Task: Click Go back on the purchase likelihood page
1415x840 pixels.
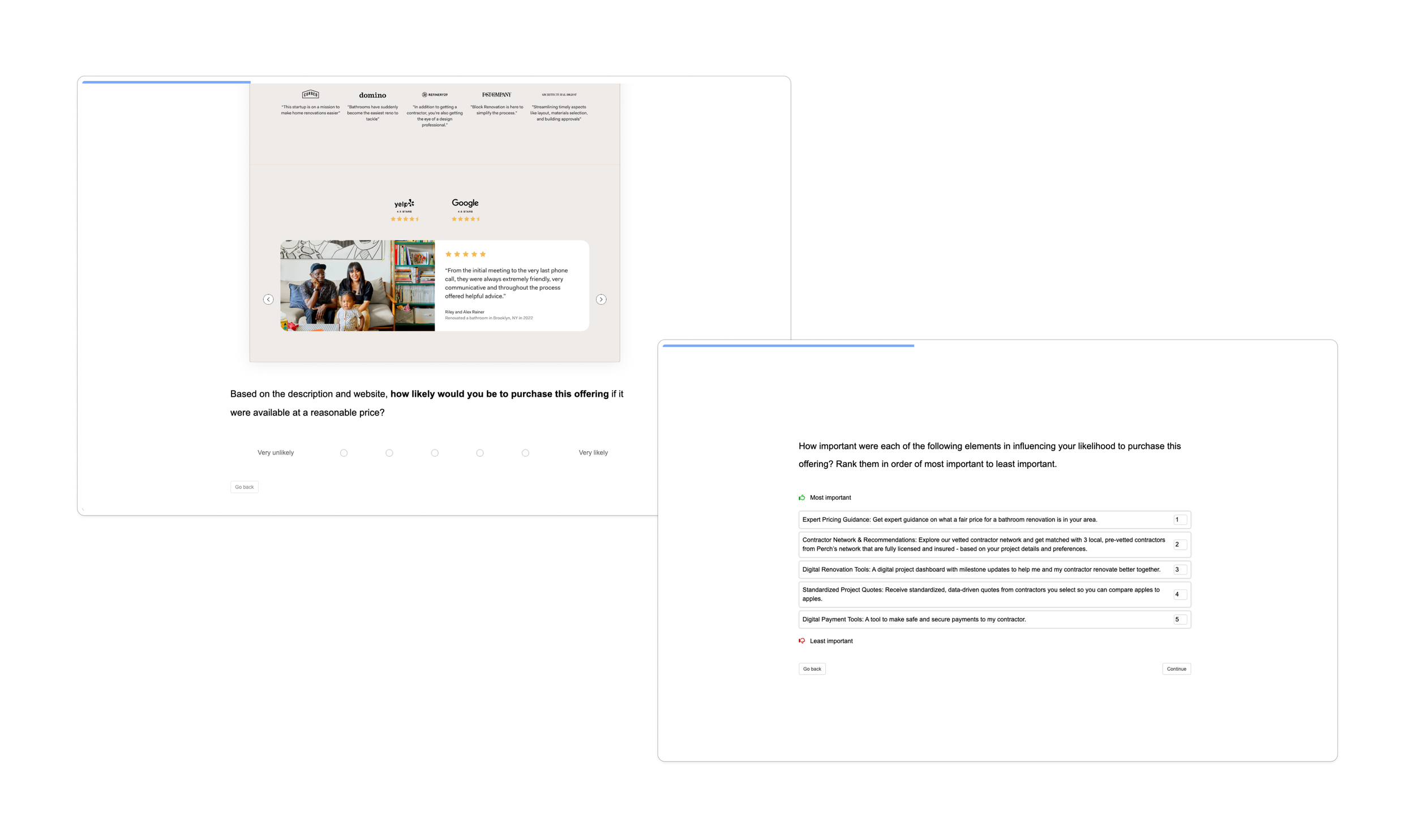Action: [245, 487]
